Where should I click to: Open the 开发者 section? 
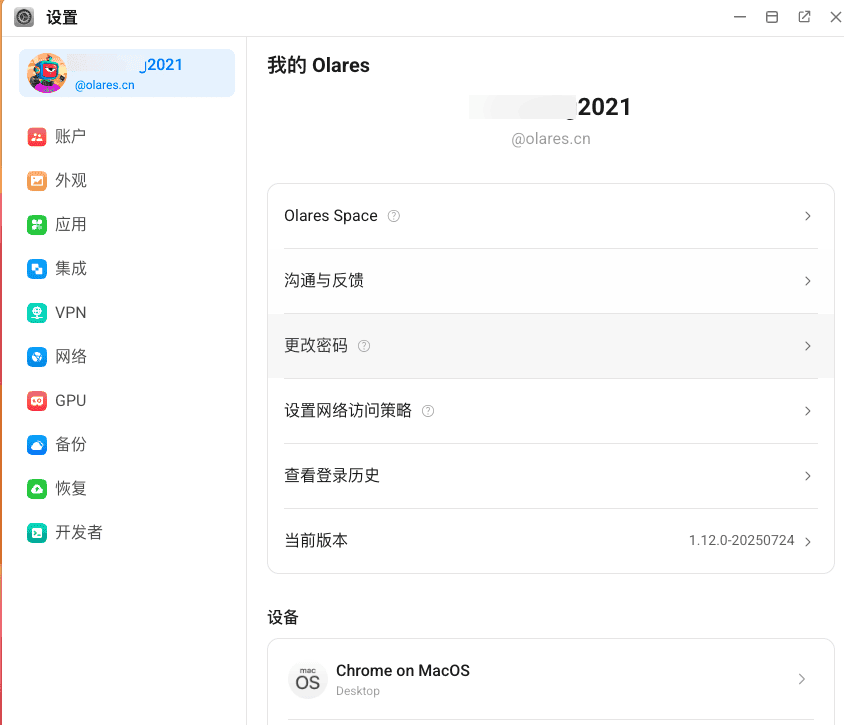(x=126, y=533)
